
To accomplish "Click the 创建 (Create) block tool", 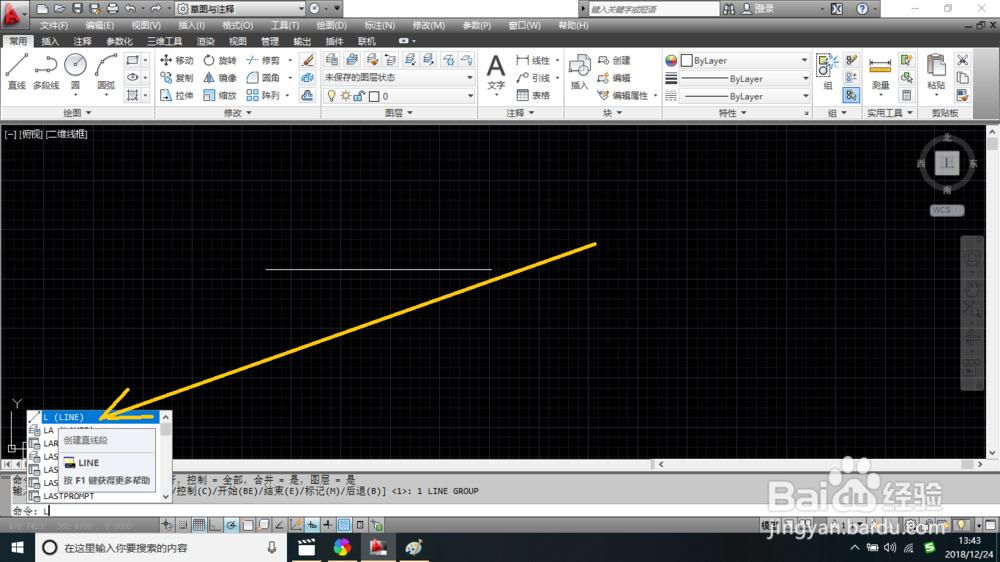I will pyautogui.click(x=614, y=60).
